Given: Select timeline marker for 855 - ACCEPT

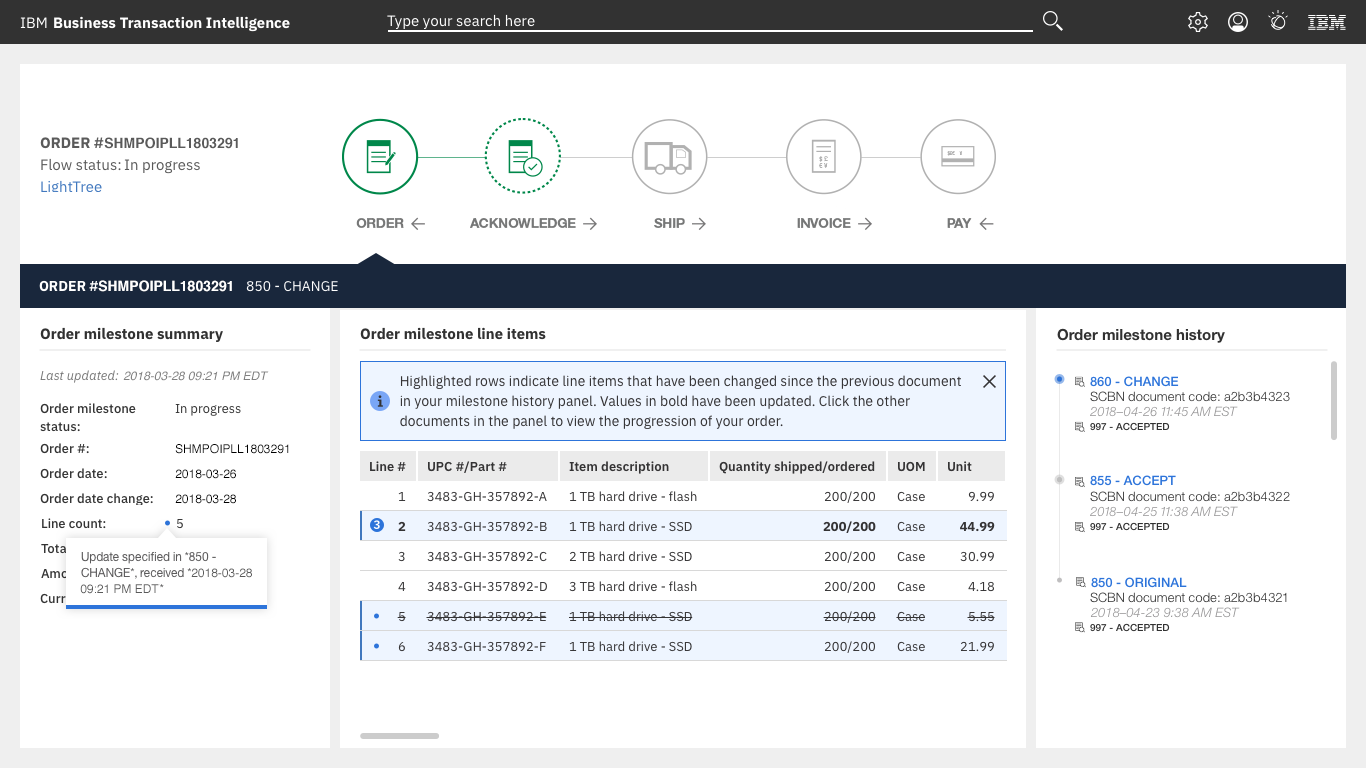Looking at the screenshot, I should click(1059, 480).
